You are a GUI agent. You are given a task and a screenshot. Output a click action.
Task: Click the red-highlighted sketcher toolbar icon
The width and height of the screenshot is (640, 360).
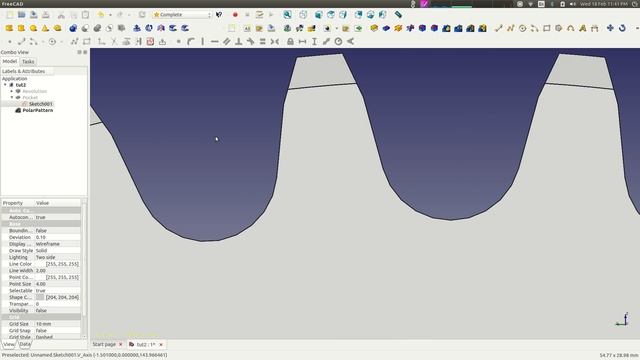tap(150, 42)
